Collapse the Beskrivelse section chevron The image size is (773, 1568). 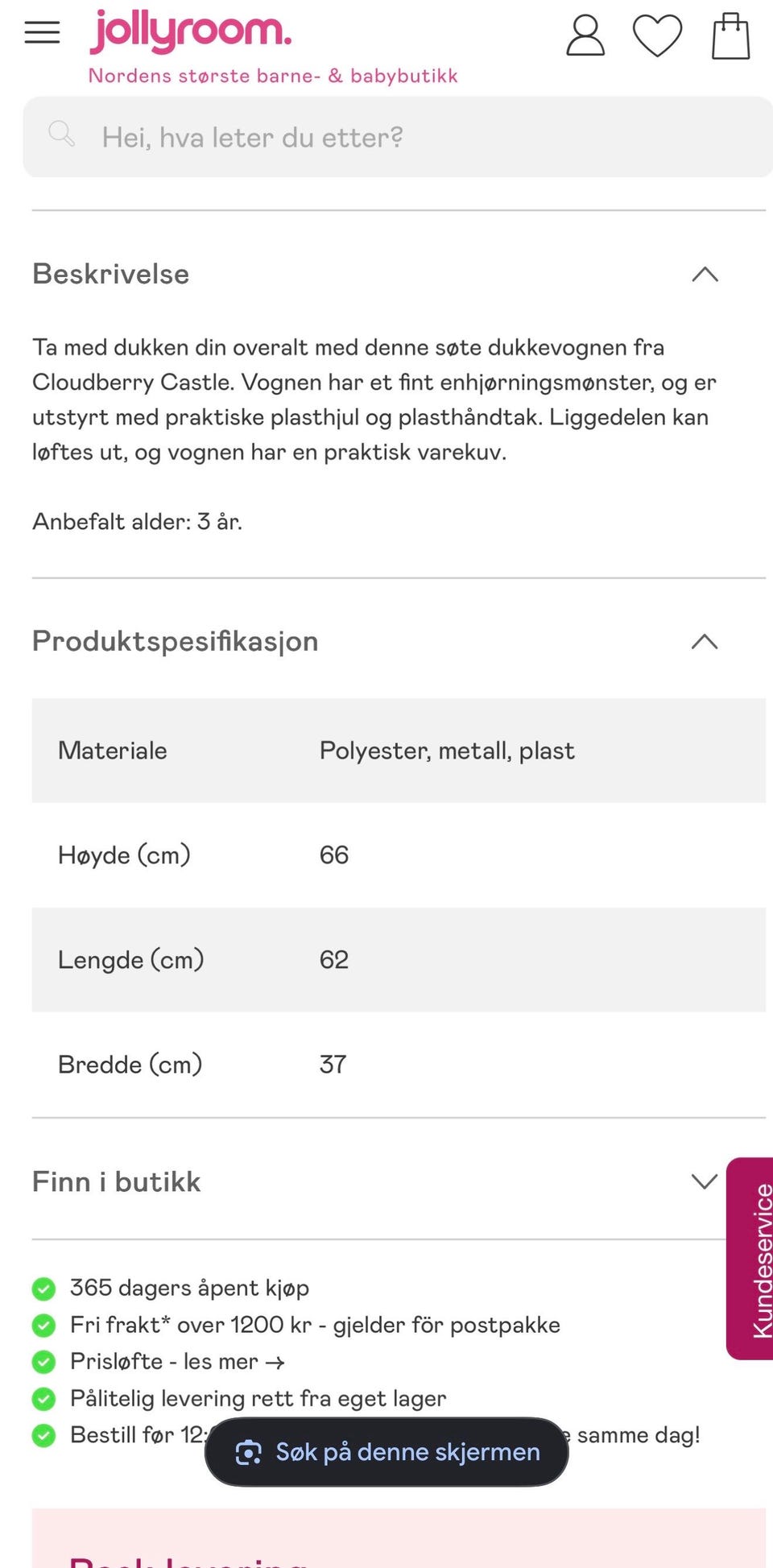(x=705, y=275)
